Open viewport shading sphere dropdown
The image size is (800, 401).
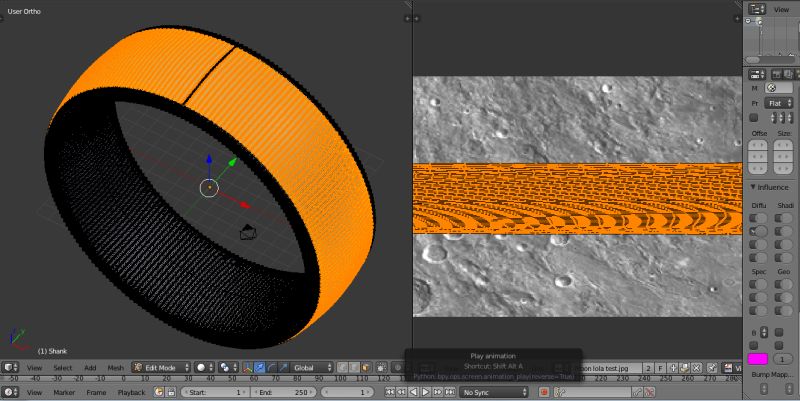point(205,367)
